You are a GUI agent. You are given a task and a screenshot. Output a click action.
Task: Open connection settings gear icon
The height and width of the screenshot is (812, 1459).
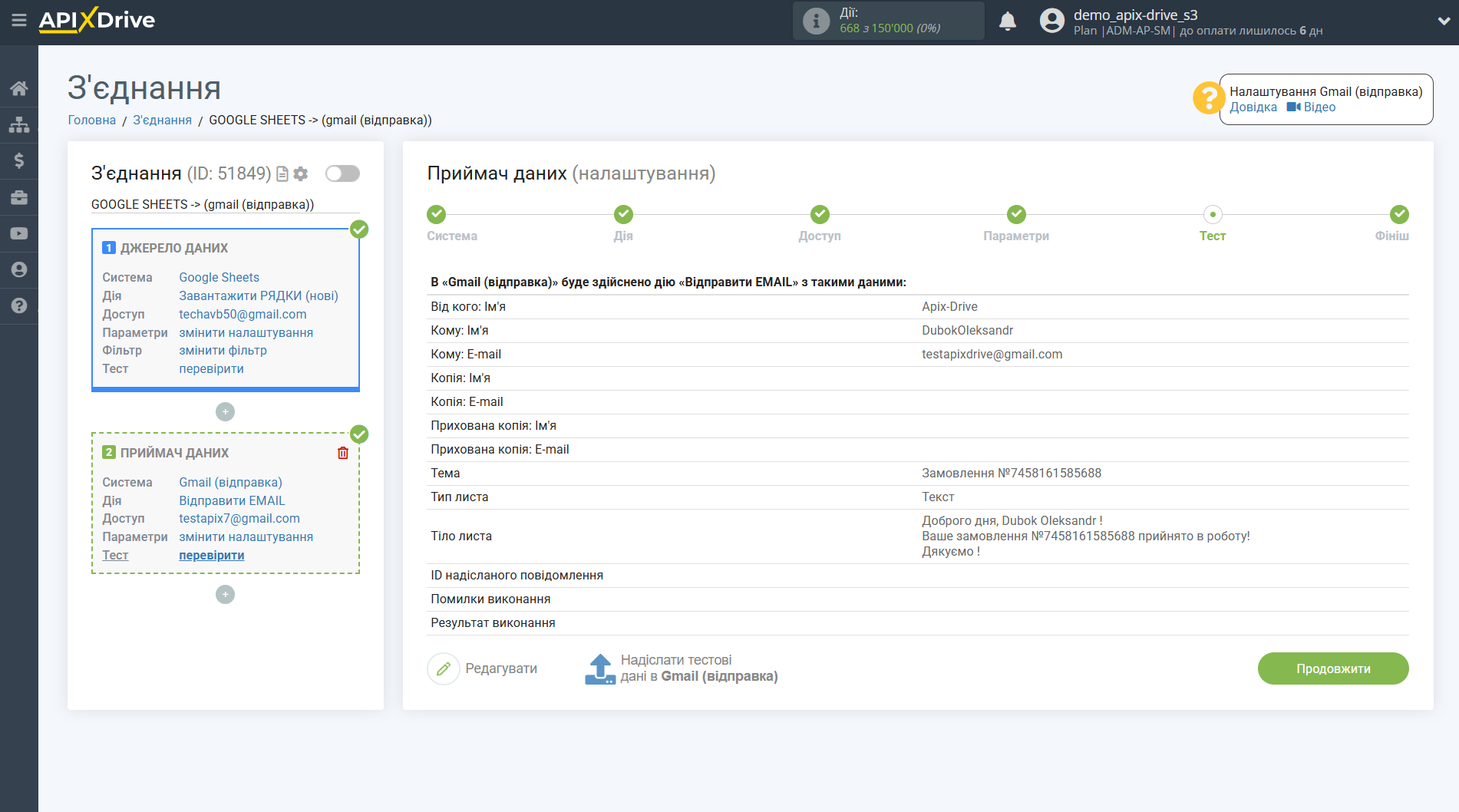coord(301,174)
